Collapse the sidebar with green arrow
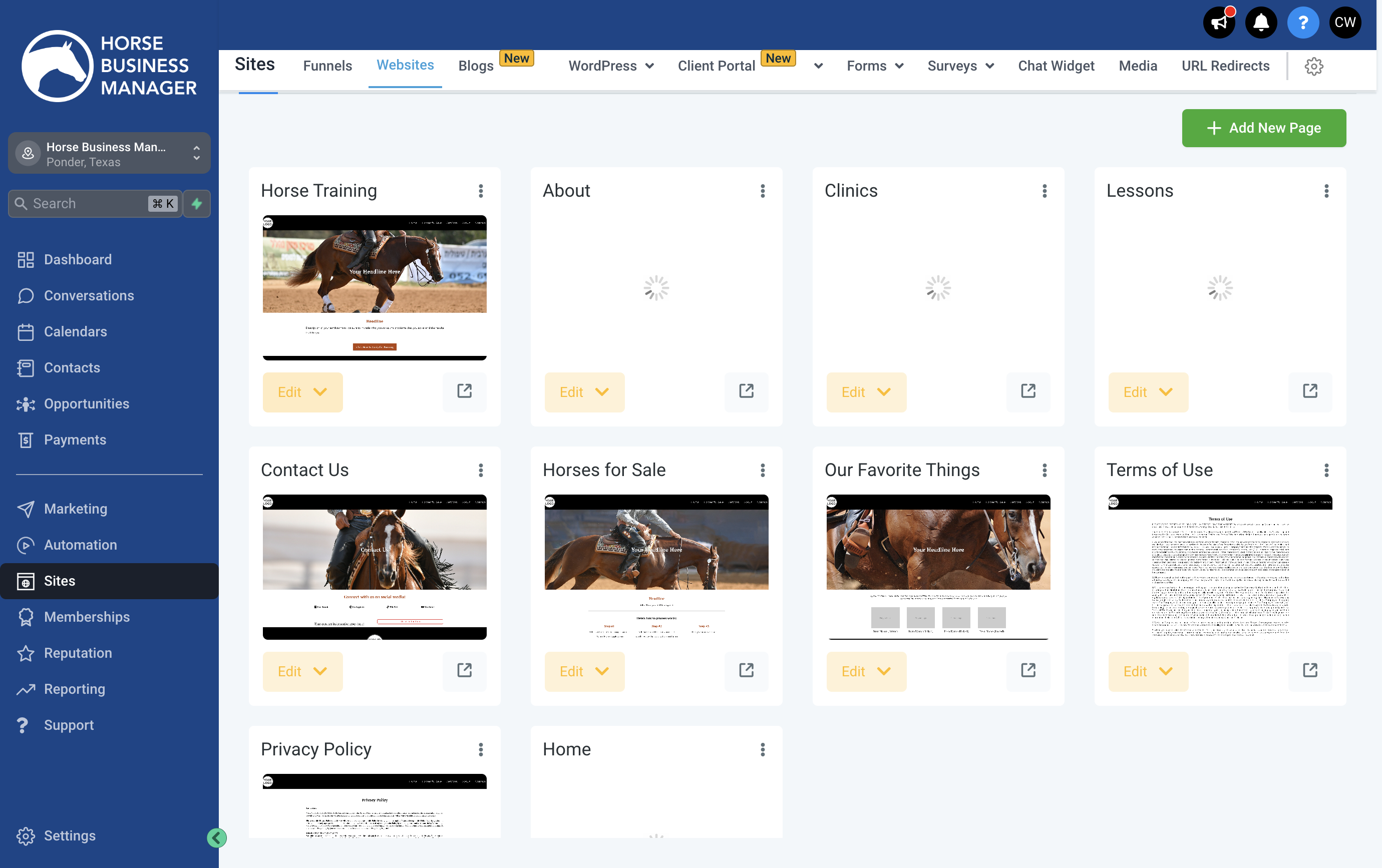Image resolution: width=1382 pixels, height=868 pixels. click(x=216, y=837)
